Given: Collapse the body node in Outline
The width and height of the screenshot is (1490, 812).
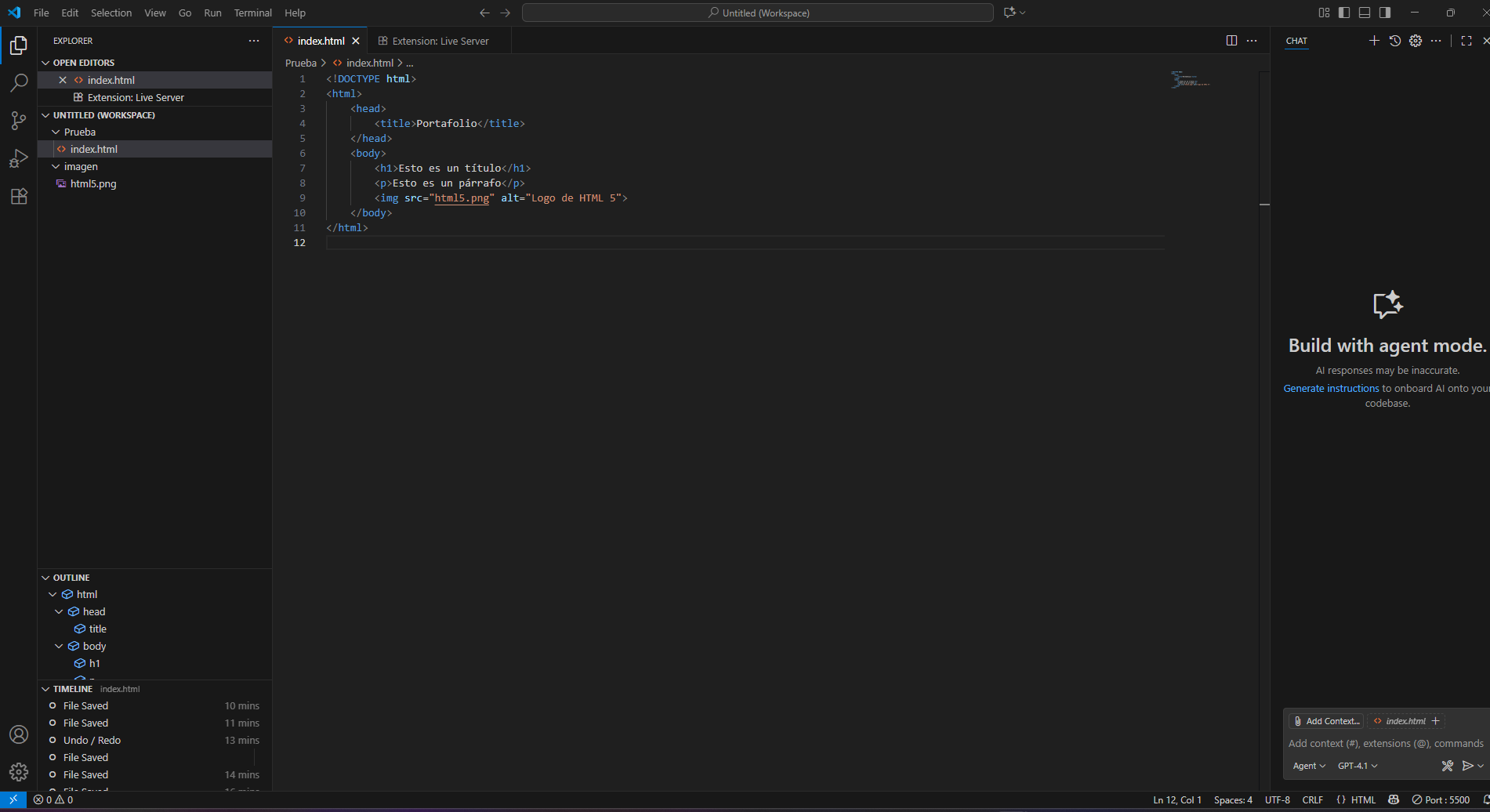Looking at the screenshot, I should 59,647.
